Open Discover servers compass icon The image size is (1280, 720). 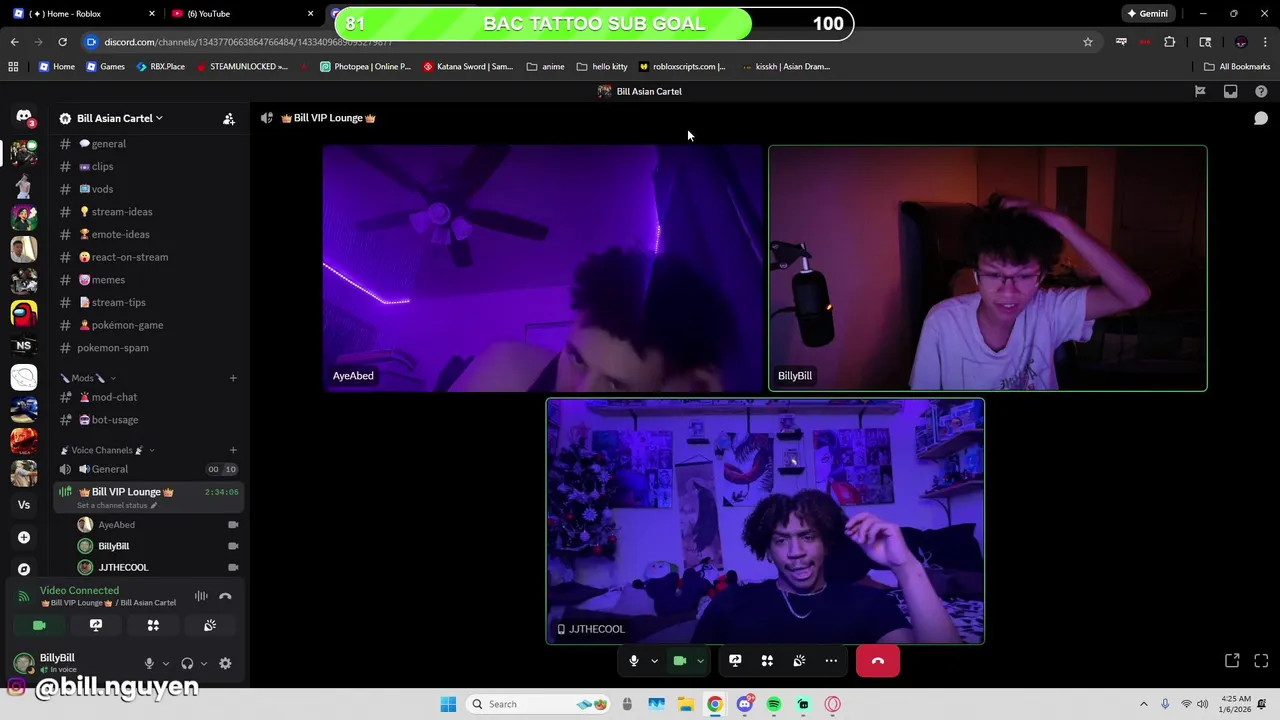(x=24, y=569)
